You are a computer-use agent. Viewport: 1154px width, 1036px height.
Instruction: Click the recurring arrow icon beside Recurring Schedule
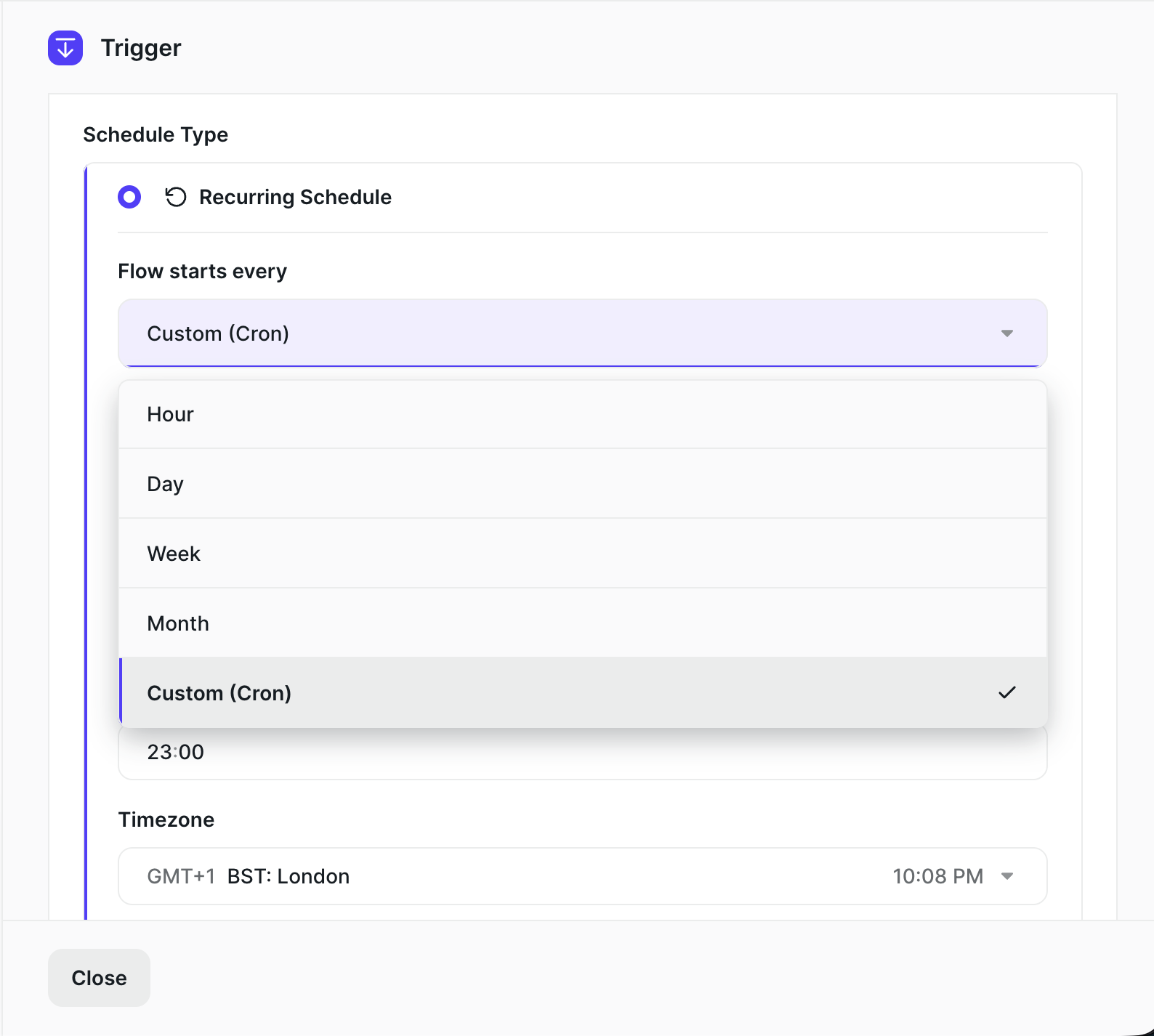[x=176, y=197]
